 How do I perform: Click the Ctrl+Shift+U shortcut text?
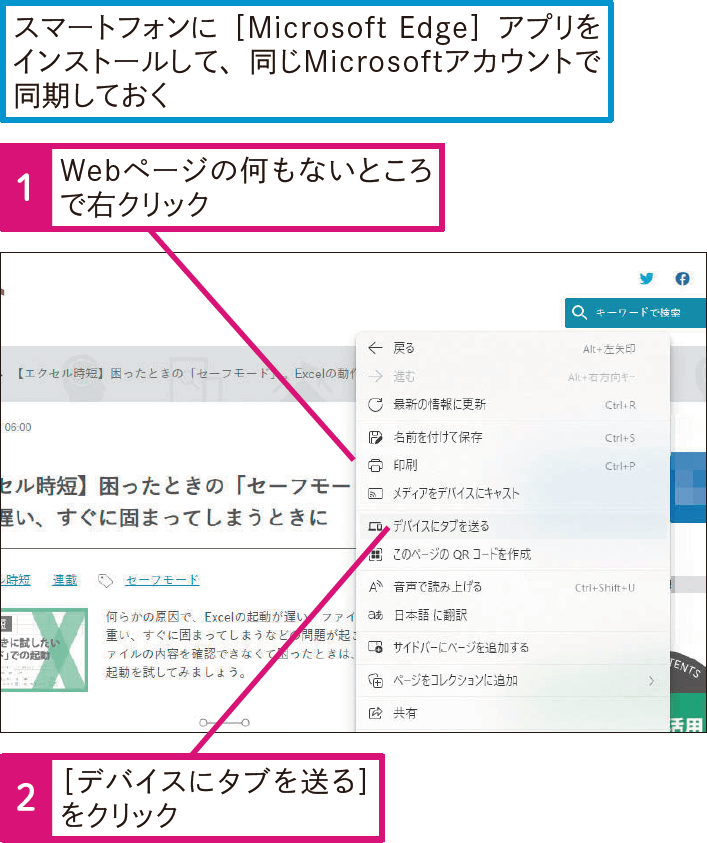tap(605, 588)
